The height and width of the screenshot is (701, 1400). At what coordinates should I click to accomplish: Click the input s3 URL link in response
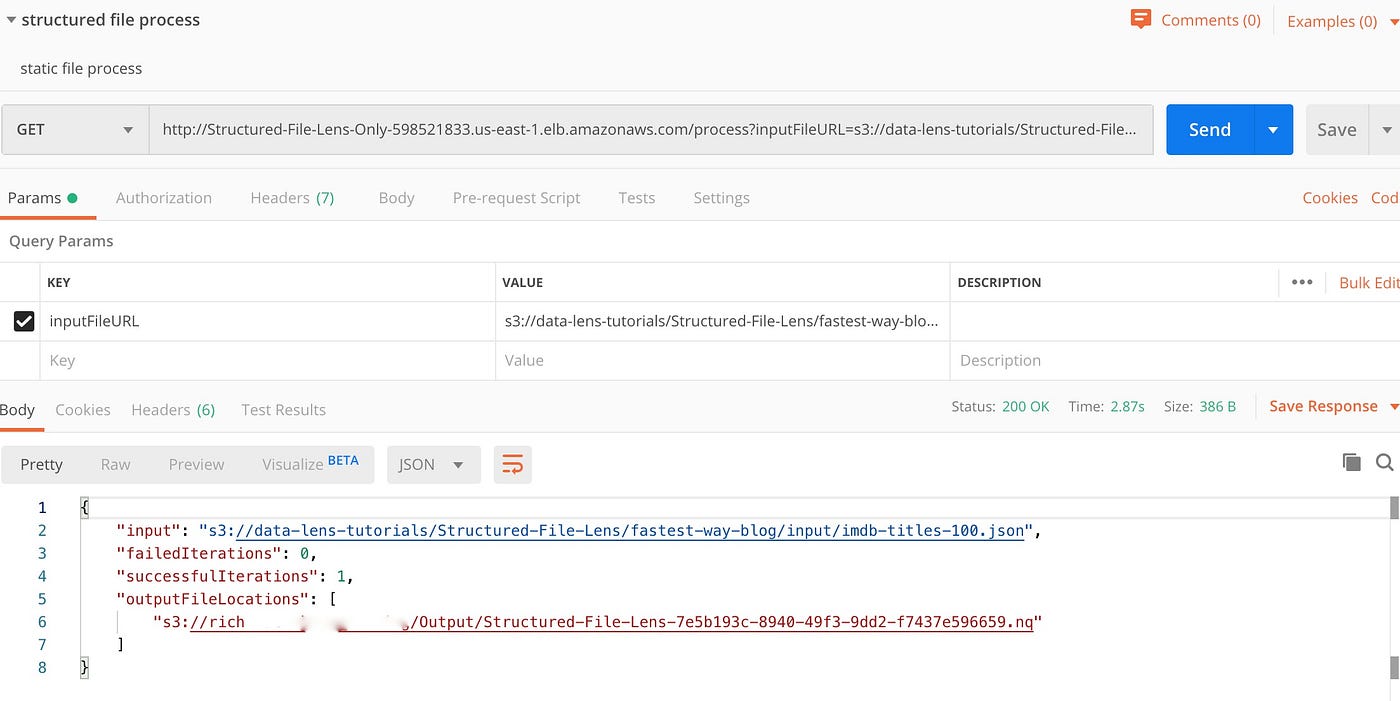click(631, 530)
